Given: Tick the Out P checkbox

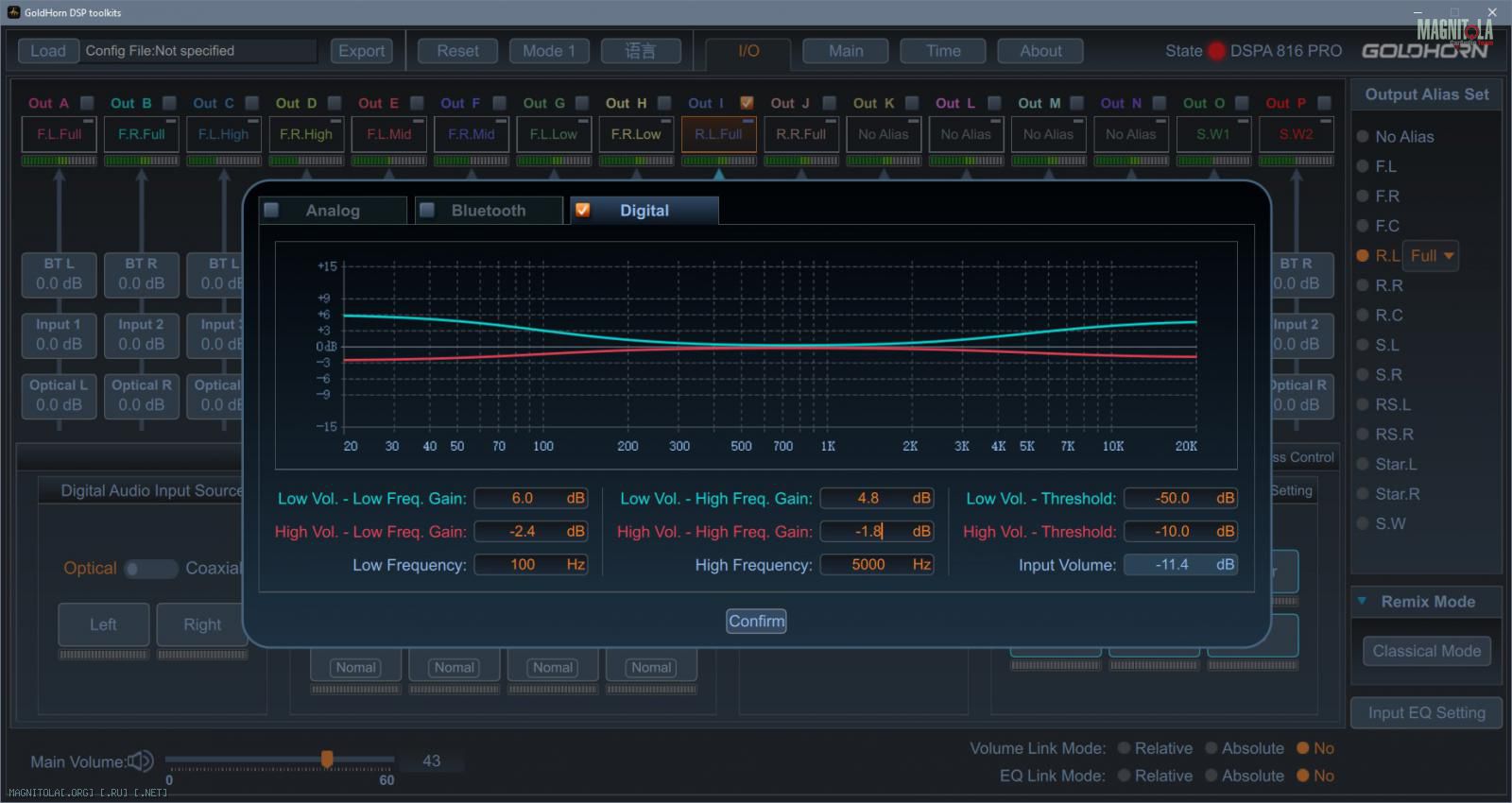Looking at the screenshot, I should 1324,103.
